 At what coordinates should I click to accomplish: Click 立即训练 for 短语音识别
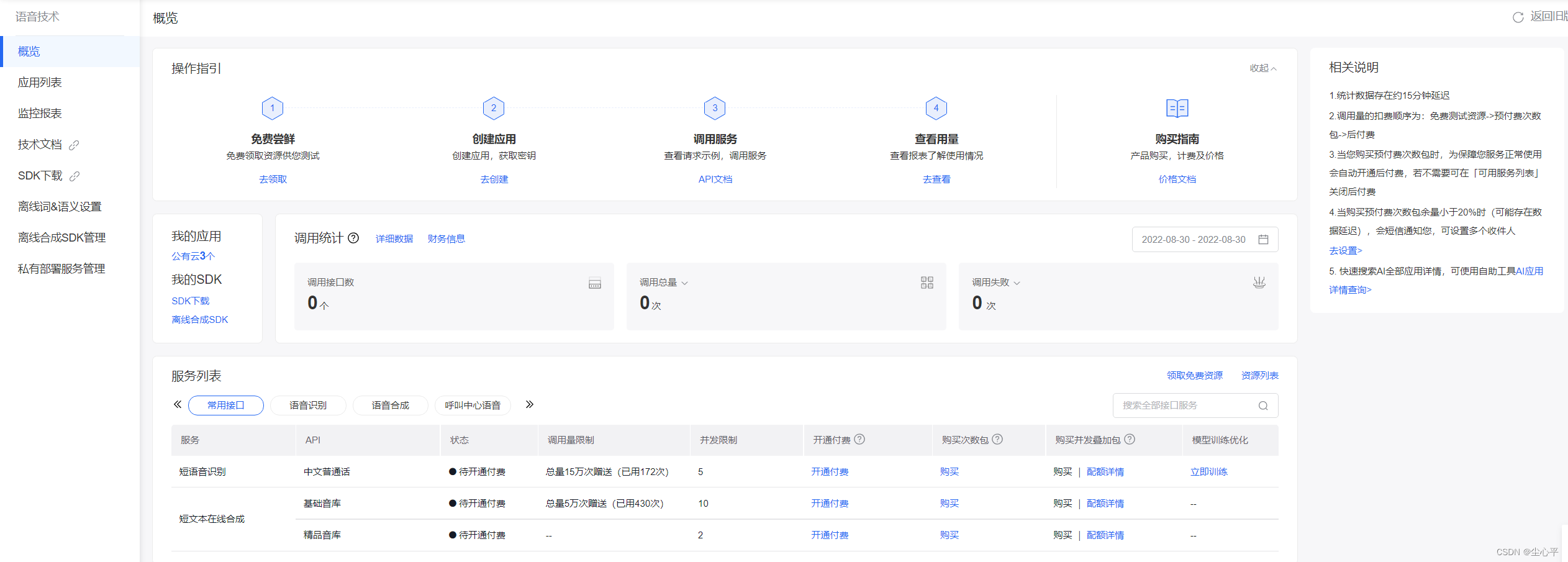coord(1209,472)
